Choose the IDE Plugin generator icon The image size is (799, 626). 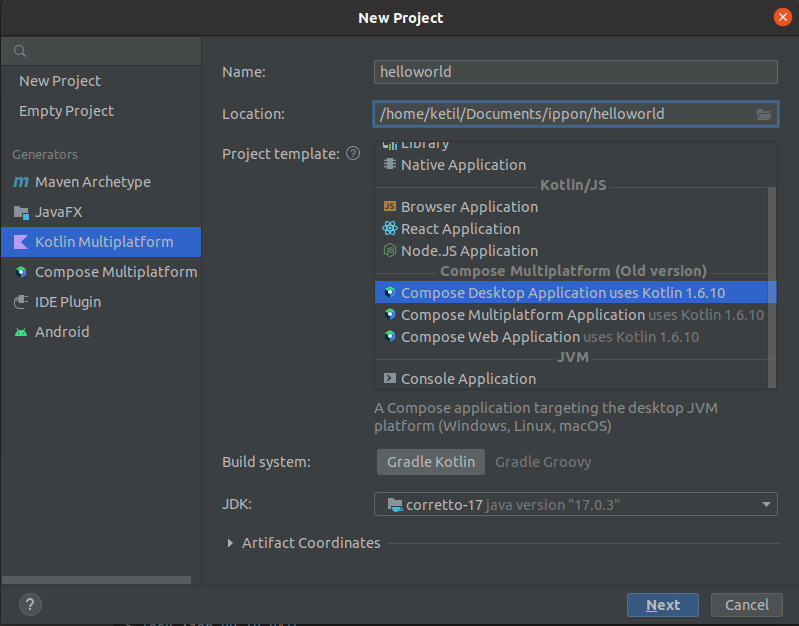click(x=21, y=302)
